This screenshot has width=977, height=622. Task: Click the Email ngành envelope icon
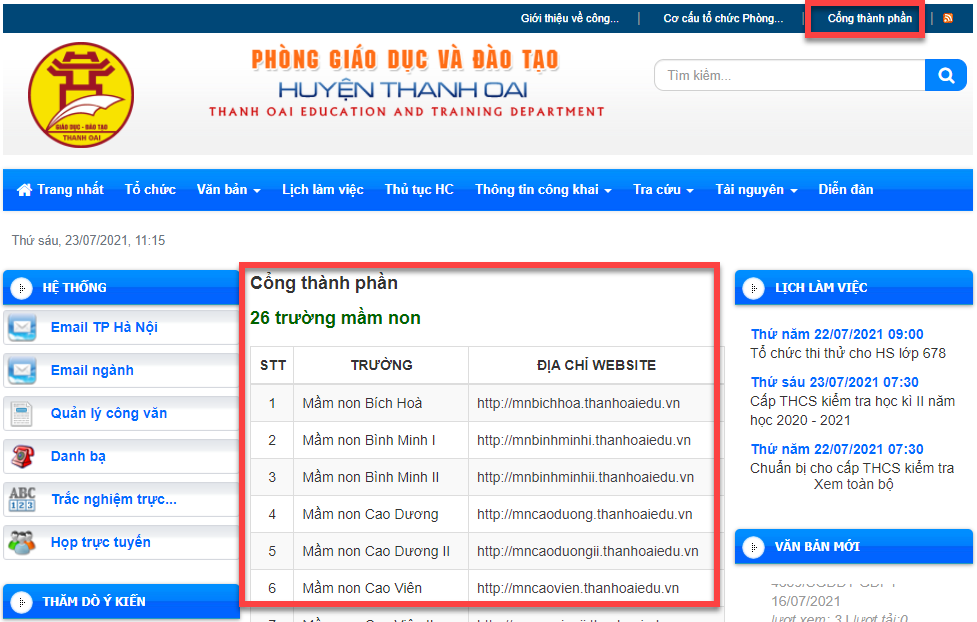click(22, 370)
